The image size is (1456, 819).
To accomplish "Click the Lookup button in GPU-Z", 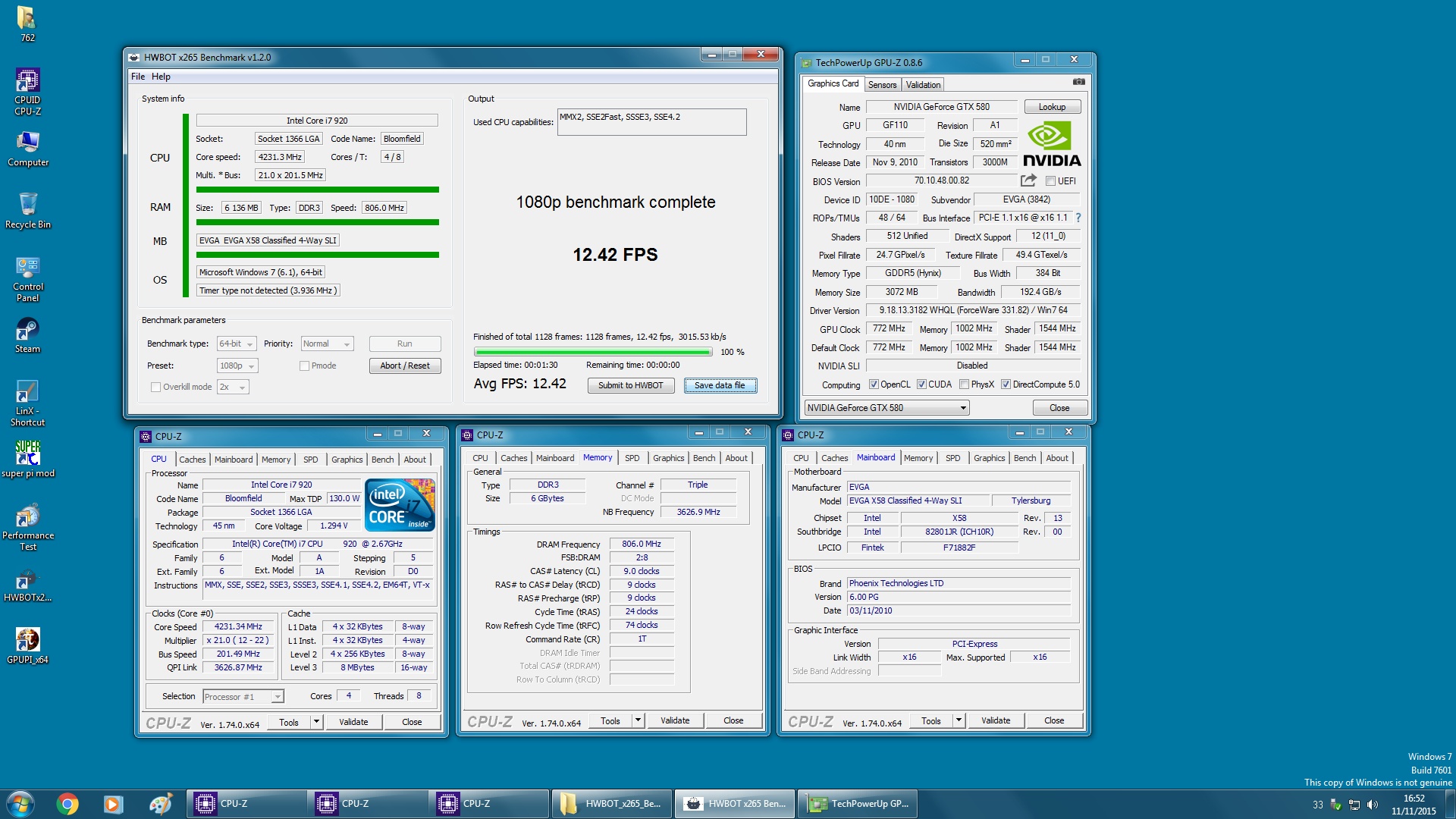I will coord(1052,107).
